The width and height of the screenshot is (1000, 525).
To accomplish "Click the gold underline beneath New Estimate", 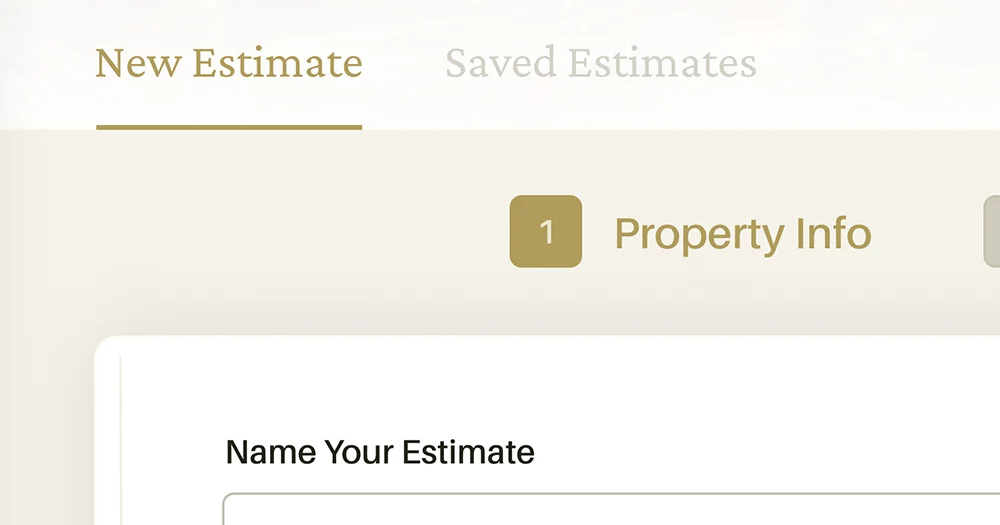I will 229,127.
